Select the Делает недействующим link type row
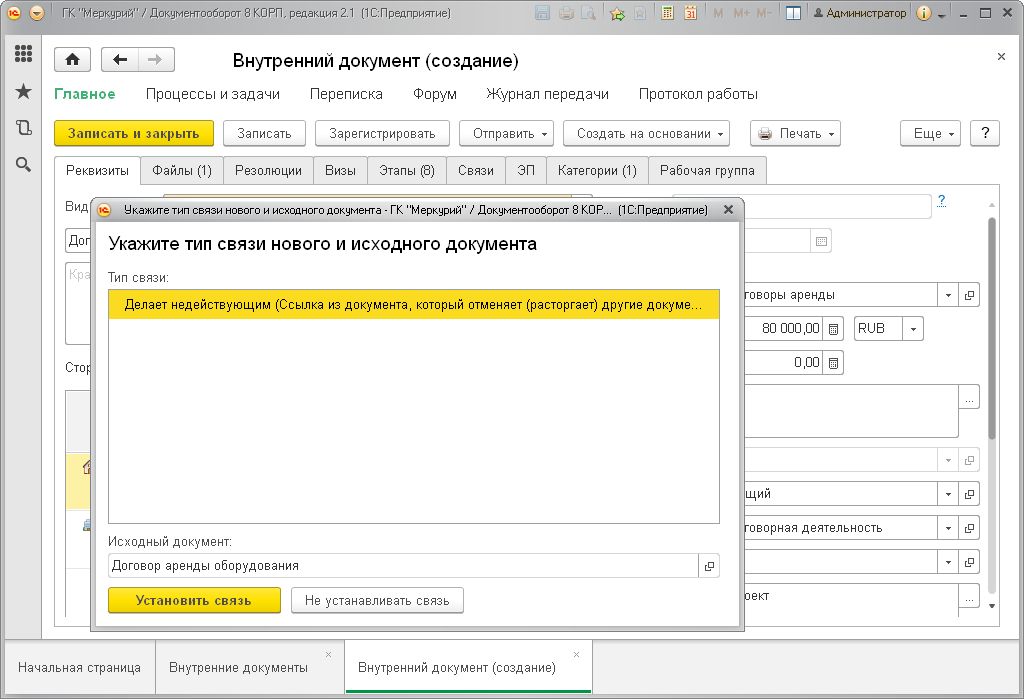1024x699 pixels. click(x=414, y=305)
